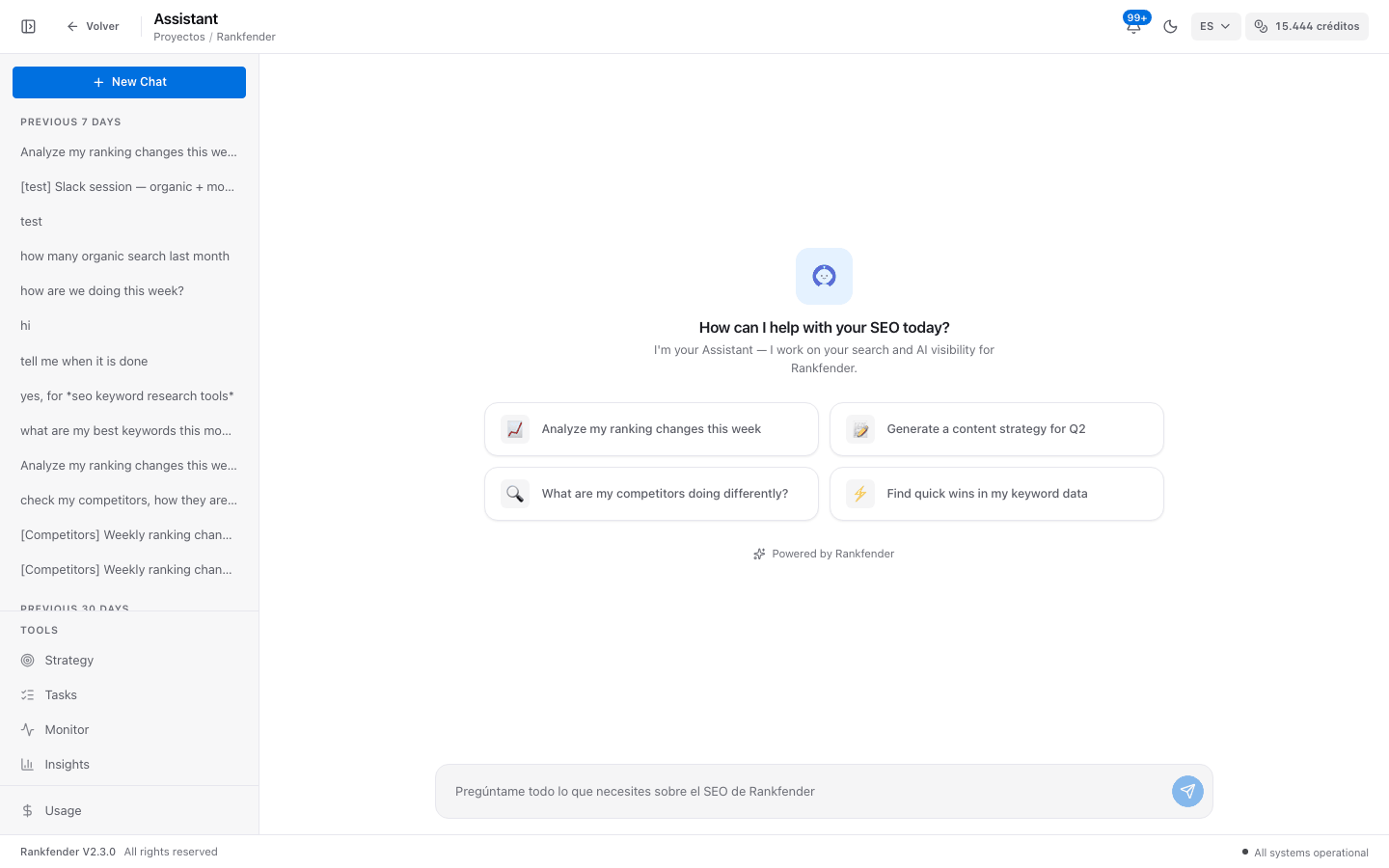
Task: Open '[test] Slack session' chat
Action: [x=129, y=187]
